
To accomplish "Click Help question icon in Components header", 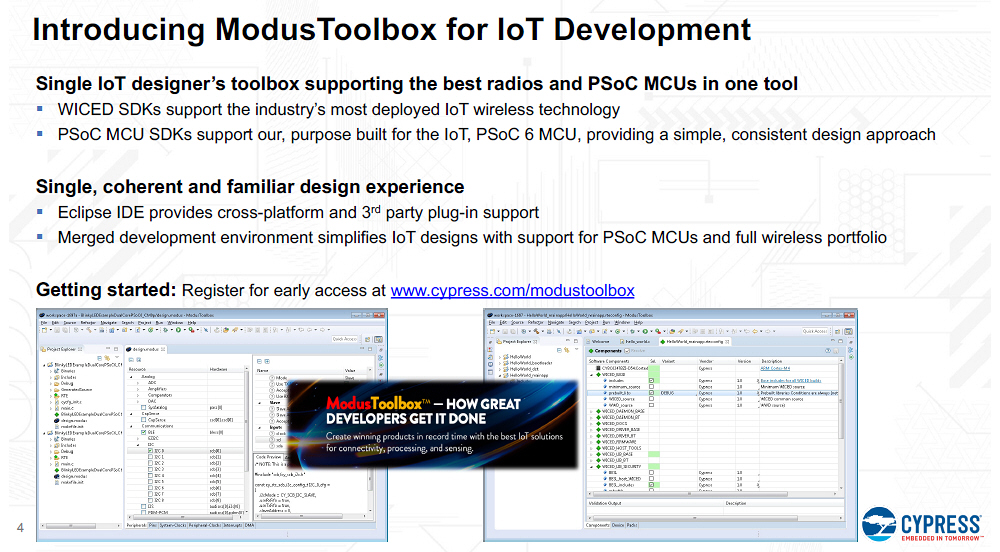I will pyautogui.click(x=828, y=351).
